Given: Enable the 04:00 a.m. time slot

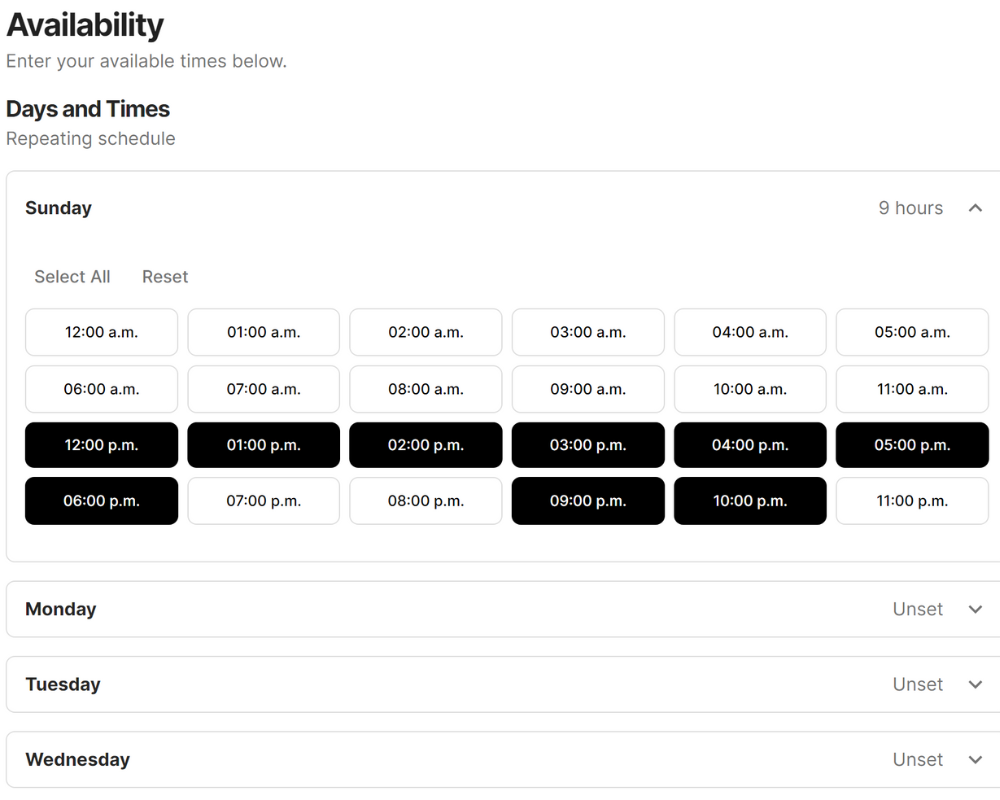Looking at the screenshot, I should pos(749,332).
